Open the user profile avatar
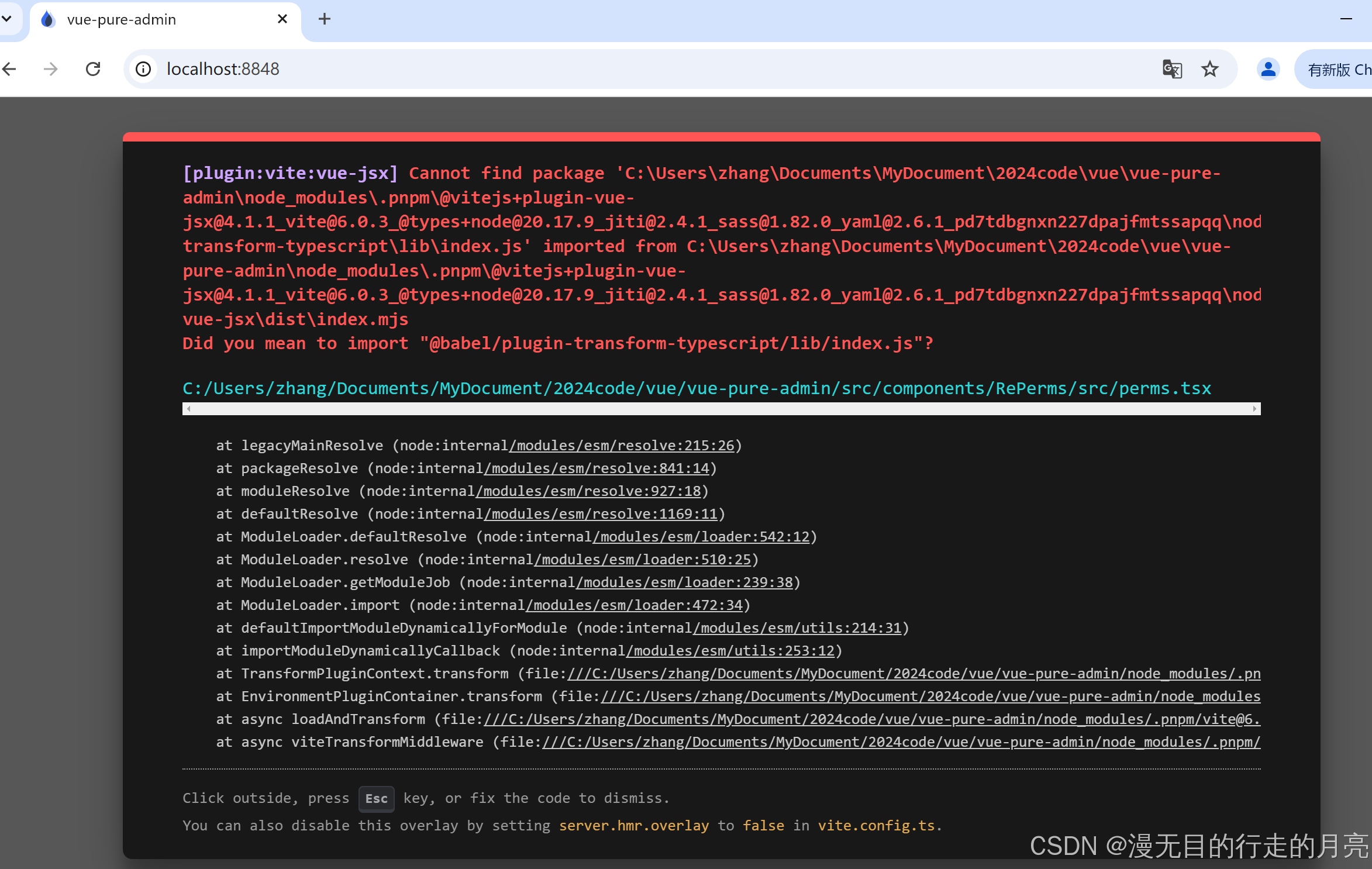Viewport: 1372px width, 869px height. [1268, 69]
